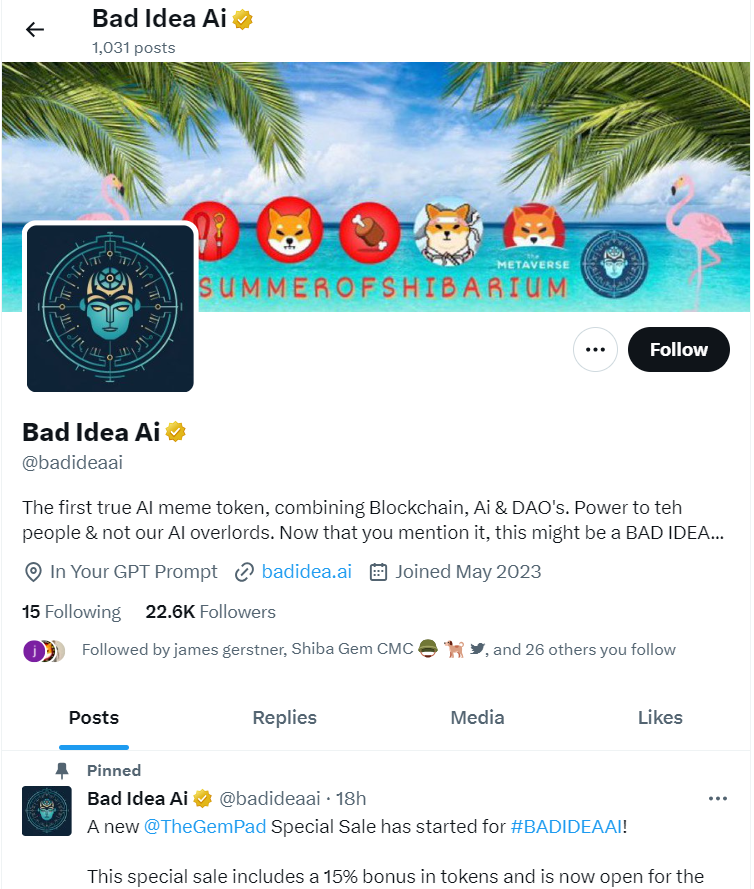Switch to the Replies tab
The image size is (754, 889).
[x=285, y=719]
